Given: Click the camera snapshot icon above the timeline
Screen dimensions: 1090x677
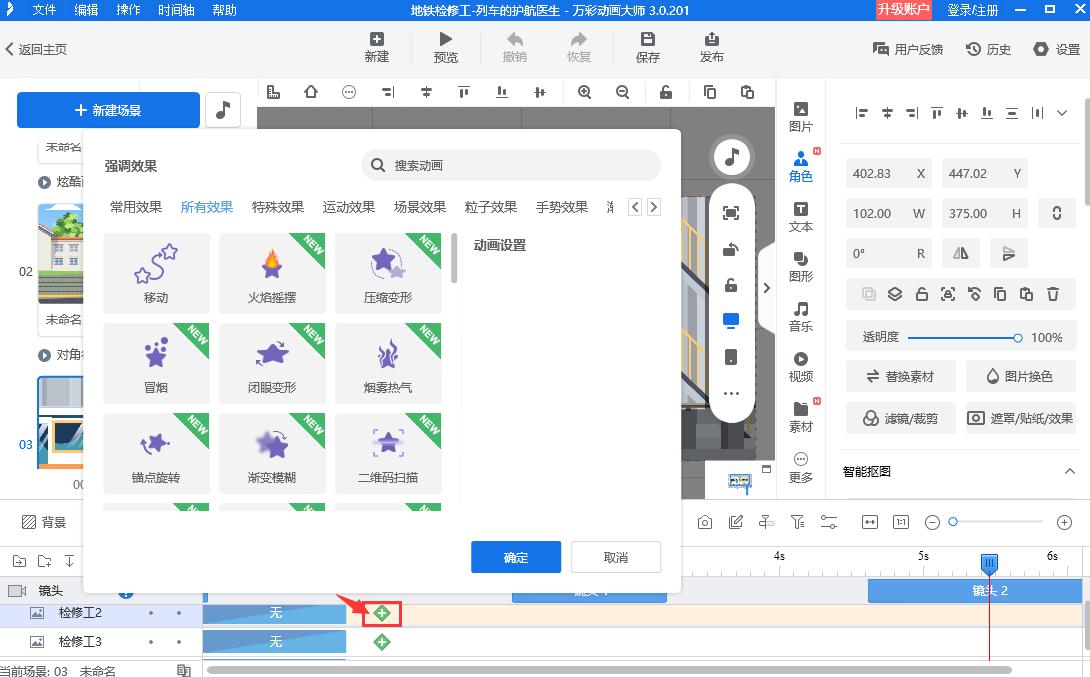Looking at the screenshot, I should tap(706, 521).
